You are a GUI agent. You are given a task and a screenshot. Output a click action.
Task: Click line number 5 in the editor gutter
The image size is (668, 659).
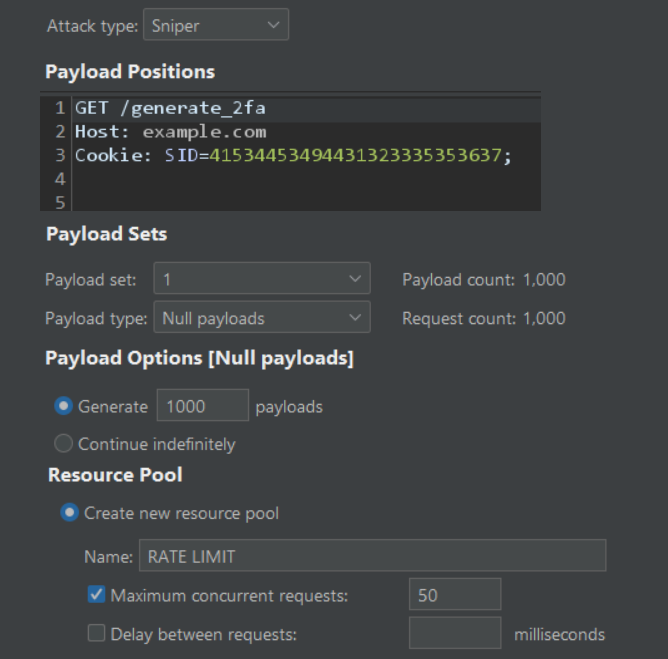pyautogui.click(x=60, y=202)
